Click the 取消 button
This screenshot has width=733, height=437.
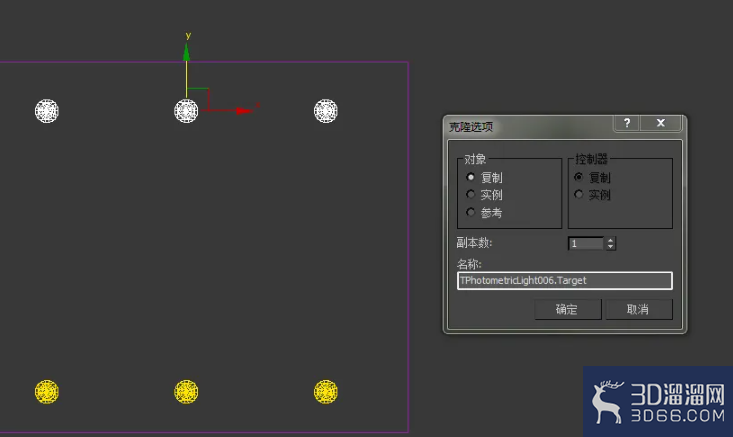tap(639, 309)
